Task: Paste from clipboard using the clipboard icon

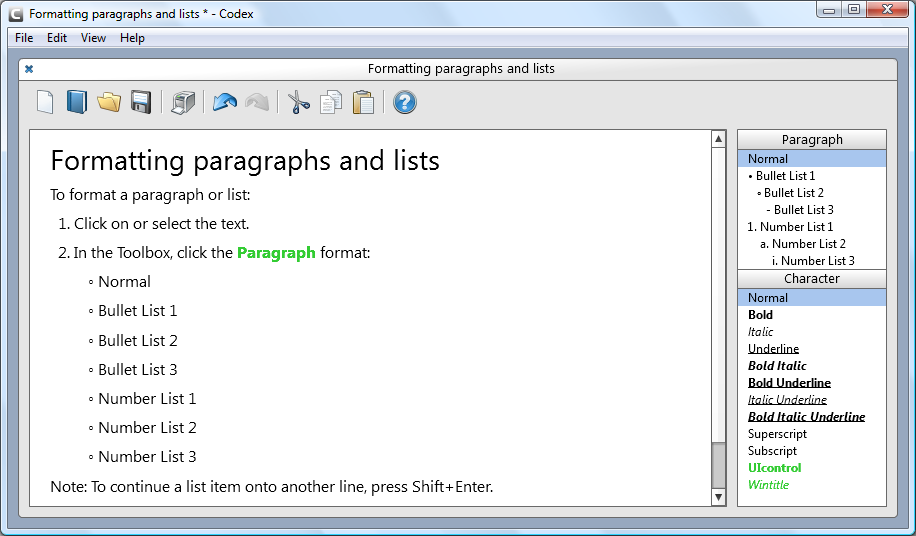Action: pos(364,102)
